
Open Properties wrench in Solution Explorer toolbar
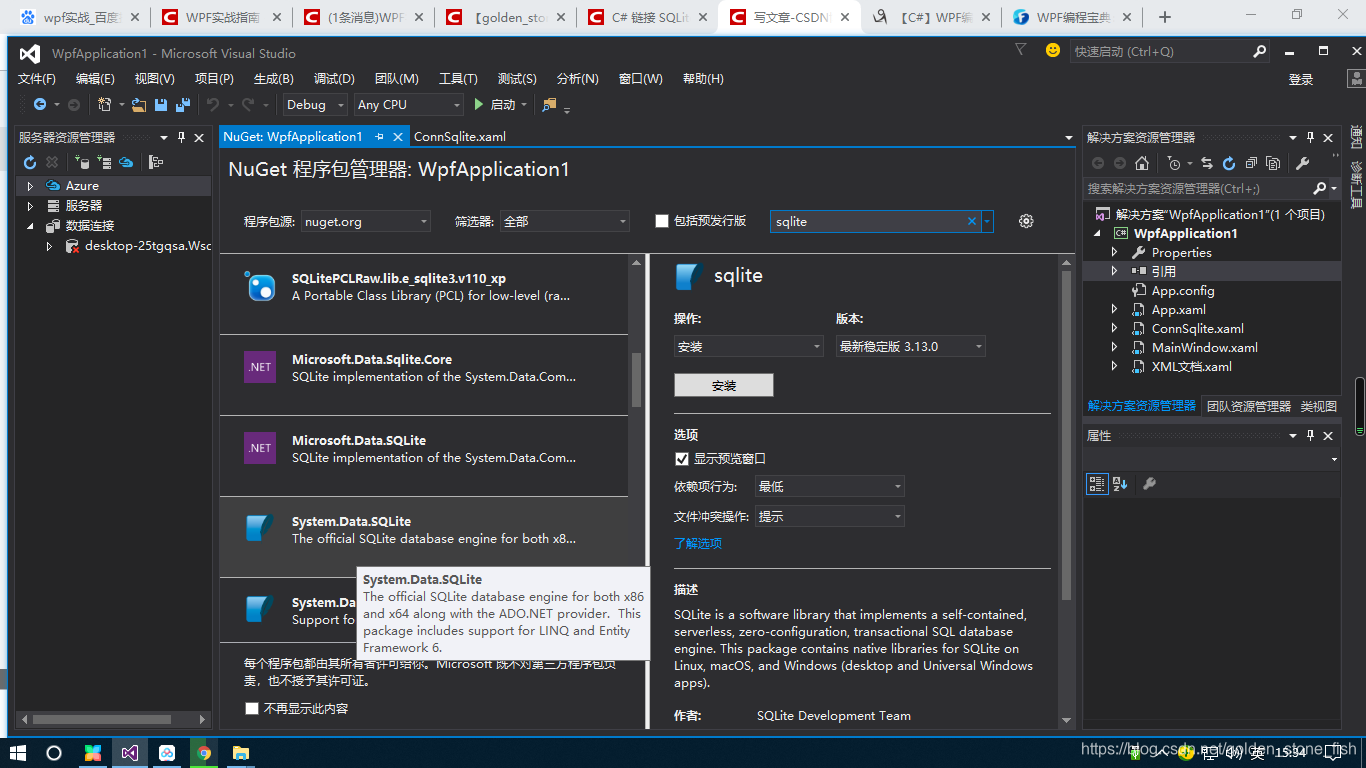click(x=1303, y=163)
